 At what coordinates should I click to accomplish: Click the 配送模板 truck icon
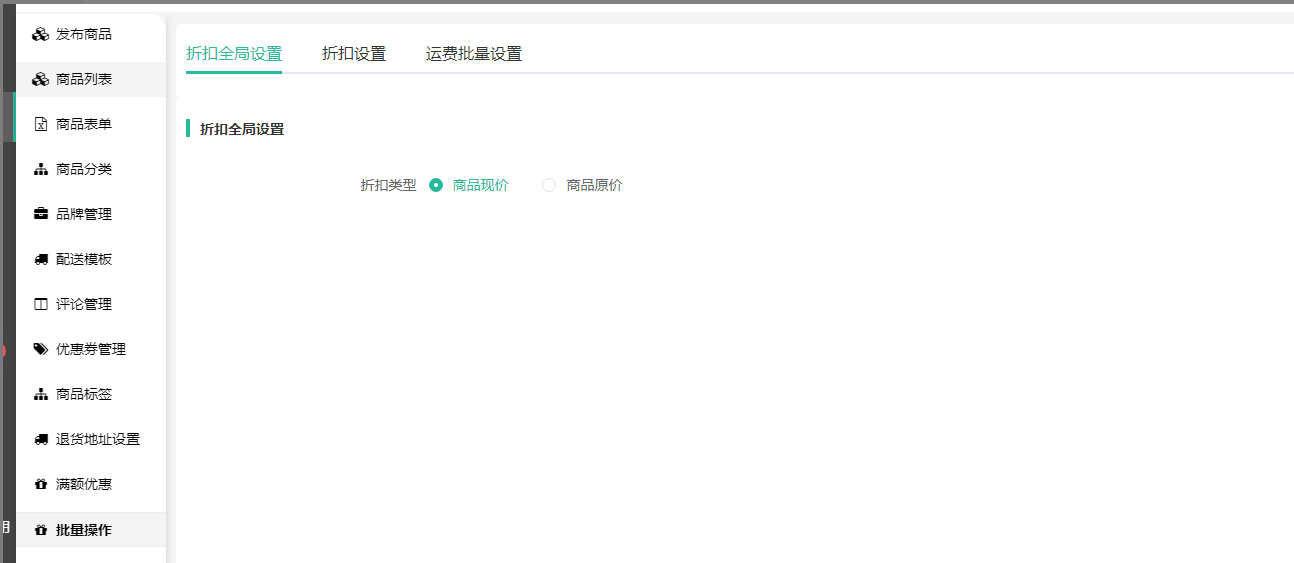coord(41,259)
